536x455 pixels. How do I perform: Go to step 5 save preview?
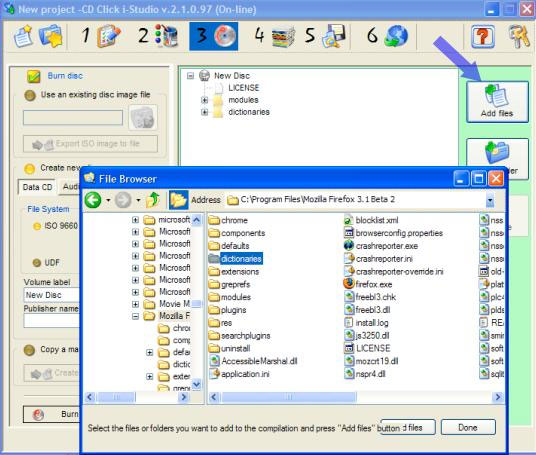coord(325,36)
